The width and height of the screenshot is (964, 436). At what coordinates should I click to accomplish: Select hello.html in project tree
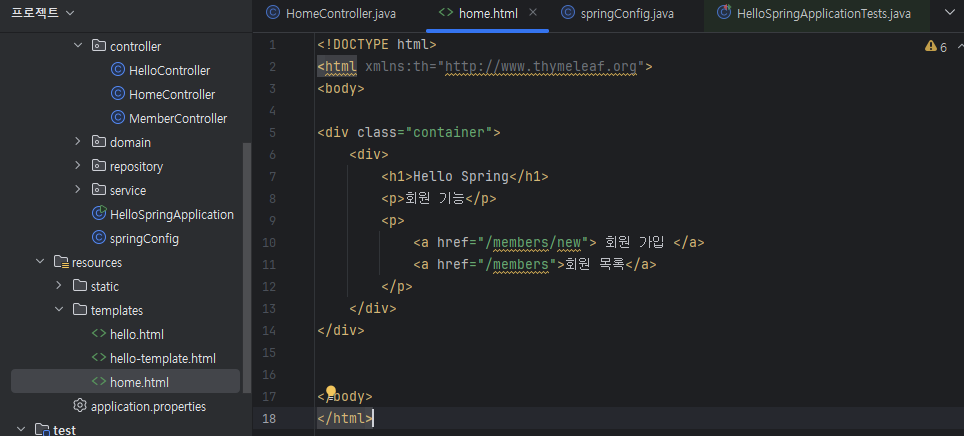coord(136,334)
